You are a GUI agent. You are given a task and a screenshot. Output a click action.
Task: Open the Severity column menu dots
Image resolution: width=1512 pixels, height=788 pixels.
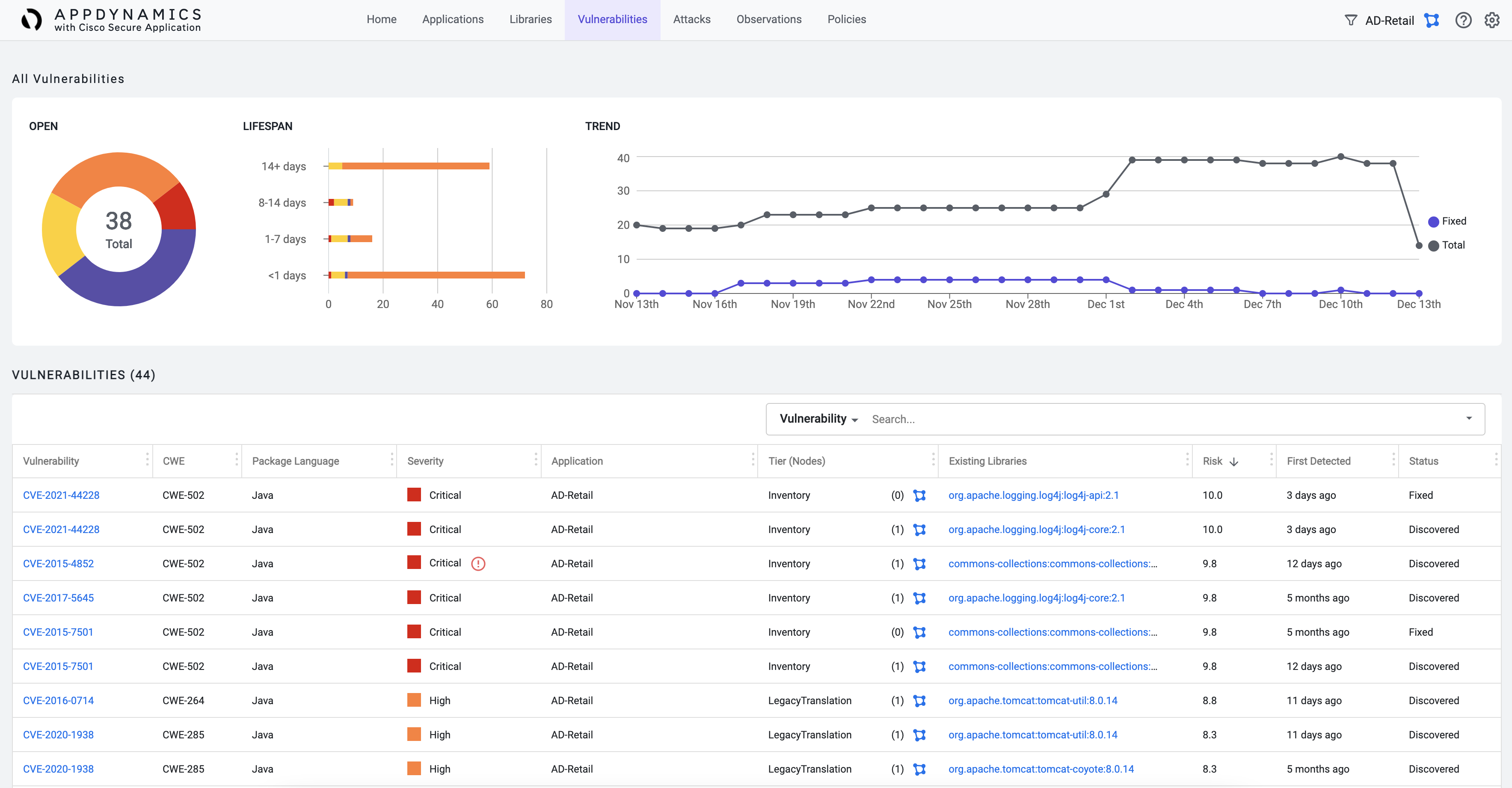click(x=535, y=461)
